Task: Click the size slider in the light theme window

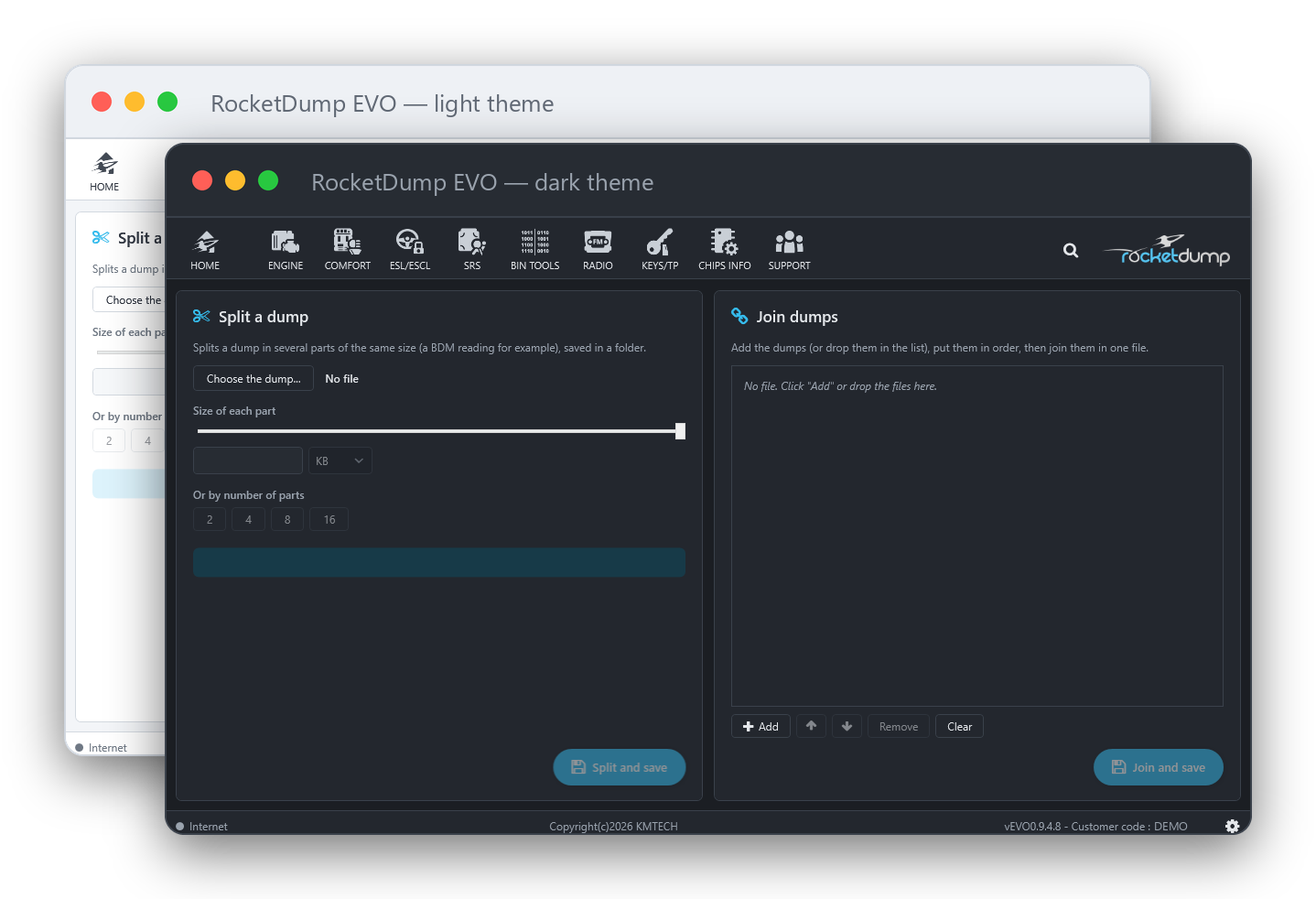Action: pyautogui.click(x=130, y=352)
